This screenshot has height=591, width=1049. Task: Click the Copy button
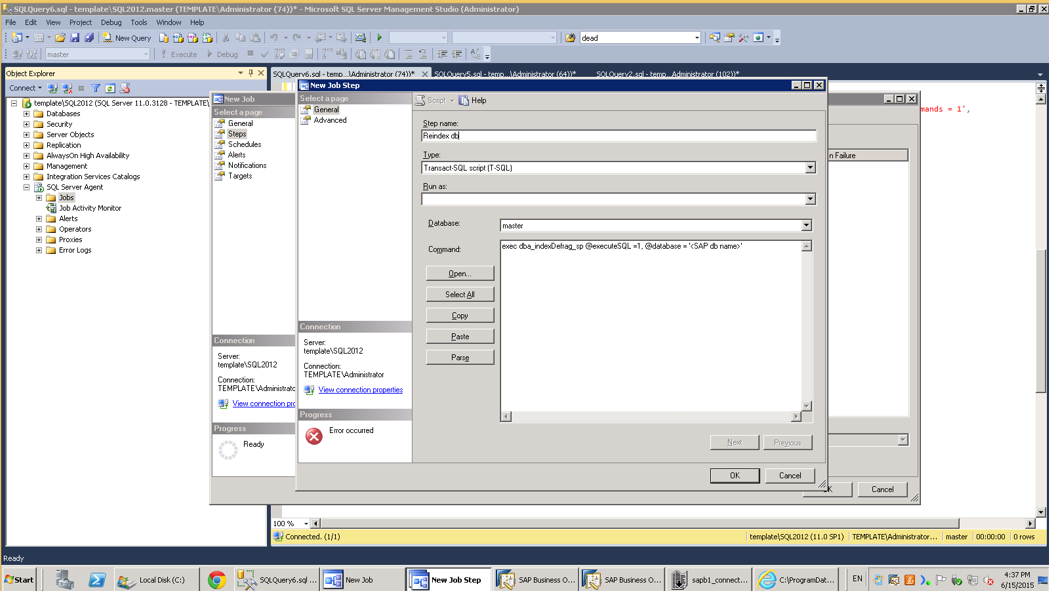(x=460, y=315)
